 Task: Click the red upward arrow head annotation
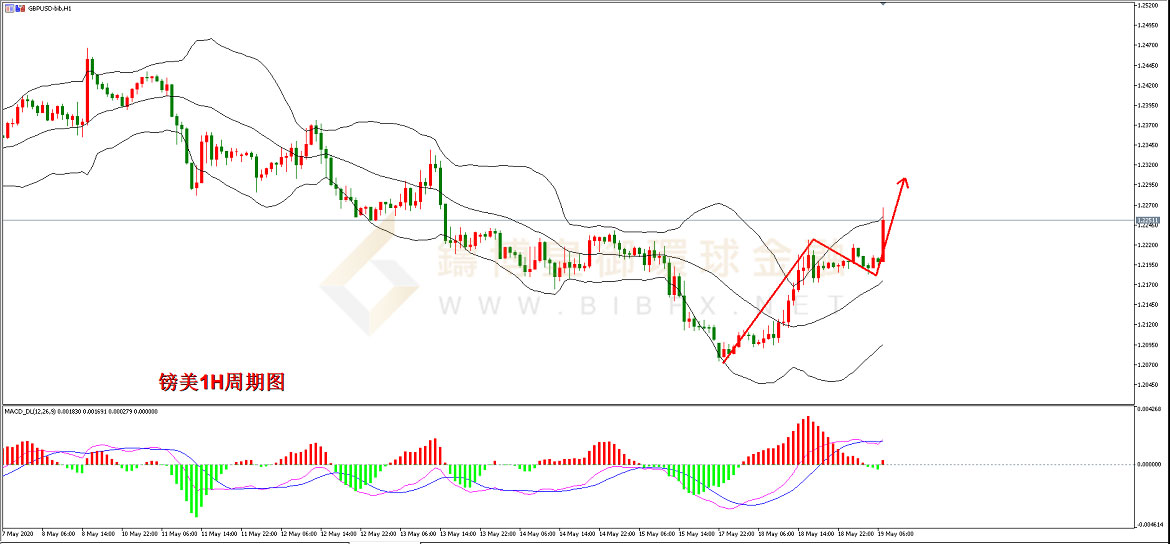pyautogui.click(x=903, y=181)
